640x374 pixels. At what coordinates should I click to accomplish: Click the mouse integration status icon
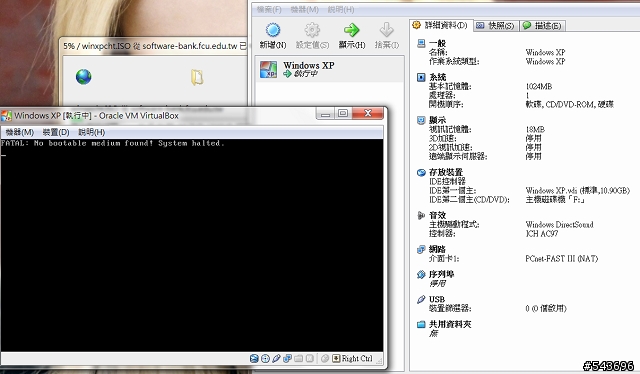325,358
